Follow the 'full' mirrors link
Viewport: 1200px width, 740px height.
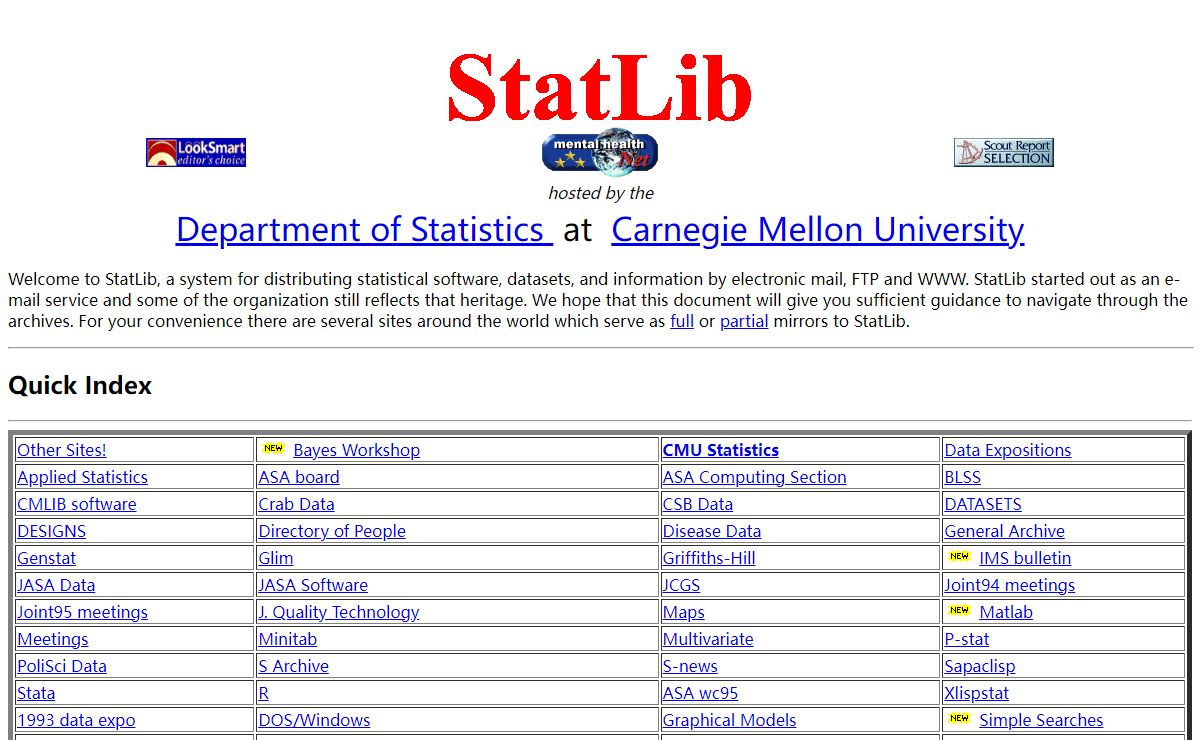pyautogui.click(x=682, y=322)
